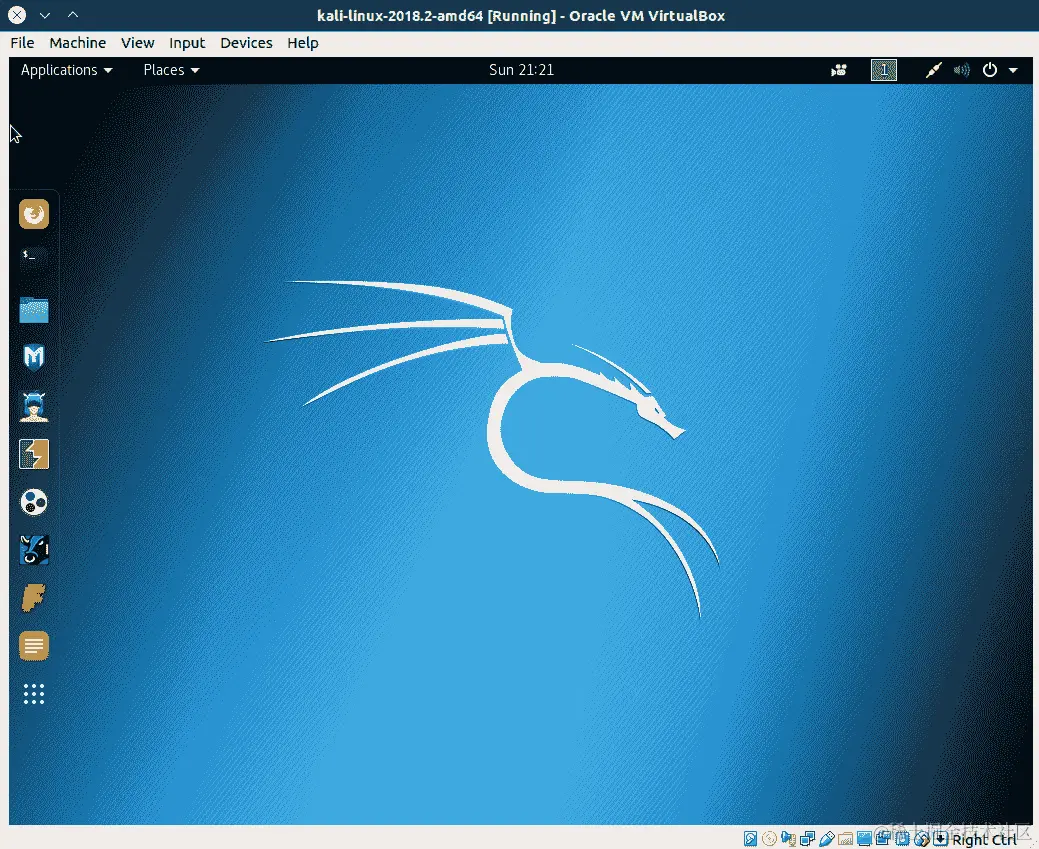Click the display settings status icon
Viewport: 1039px width, 849px height.
pyautogui.click(x=864, y=839)
